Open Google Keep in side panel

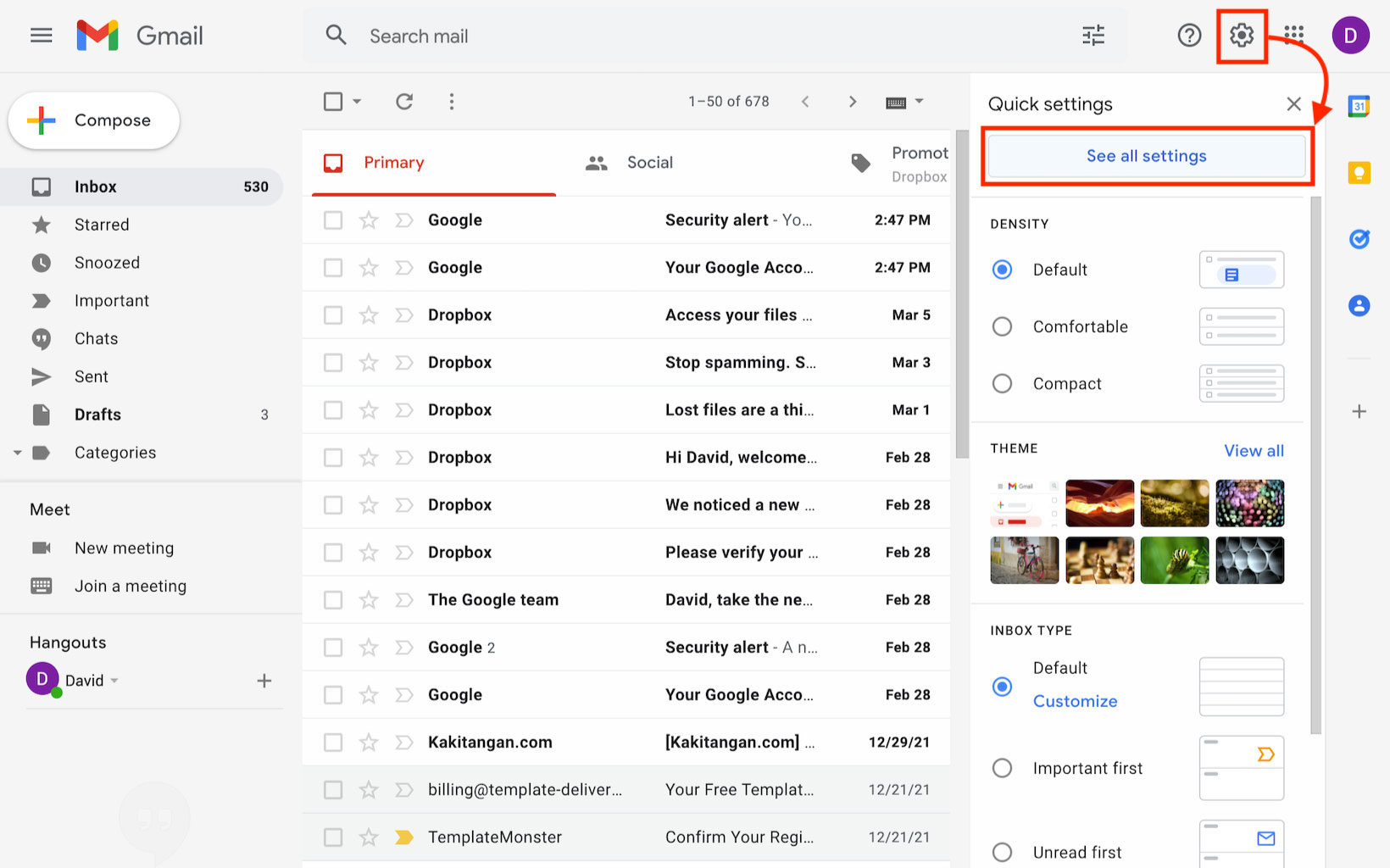click(x=1359, y=173)
